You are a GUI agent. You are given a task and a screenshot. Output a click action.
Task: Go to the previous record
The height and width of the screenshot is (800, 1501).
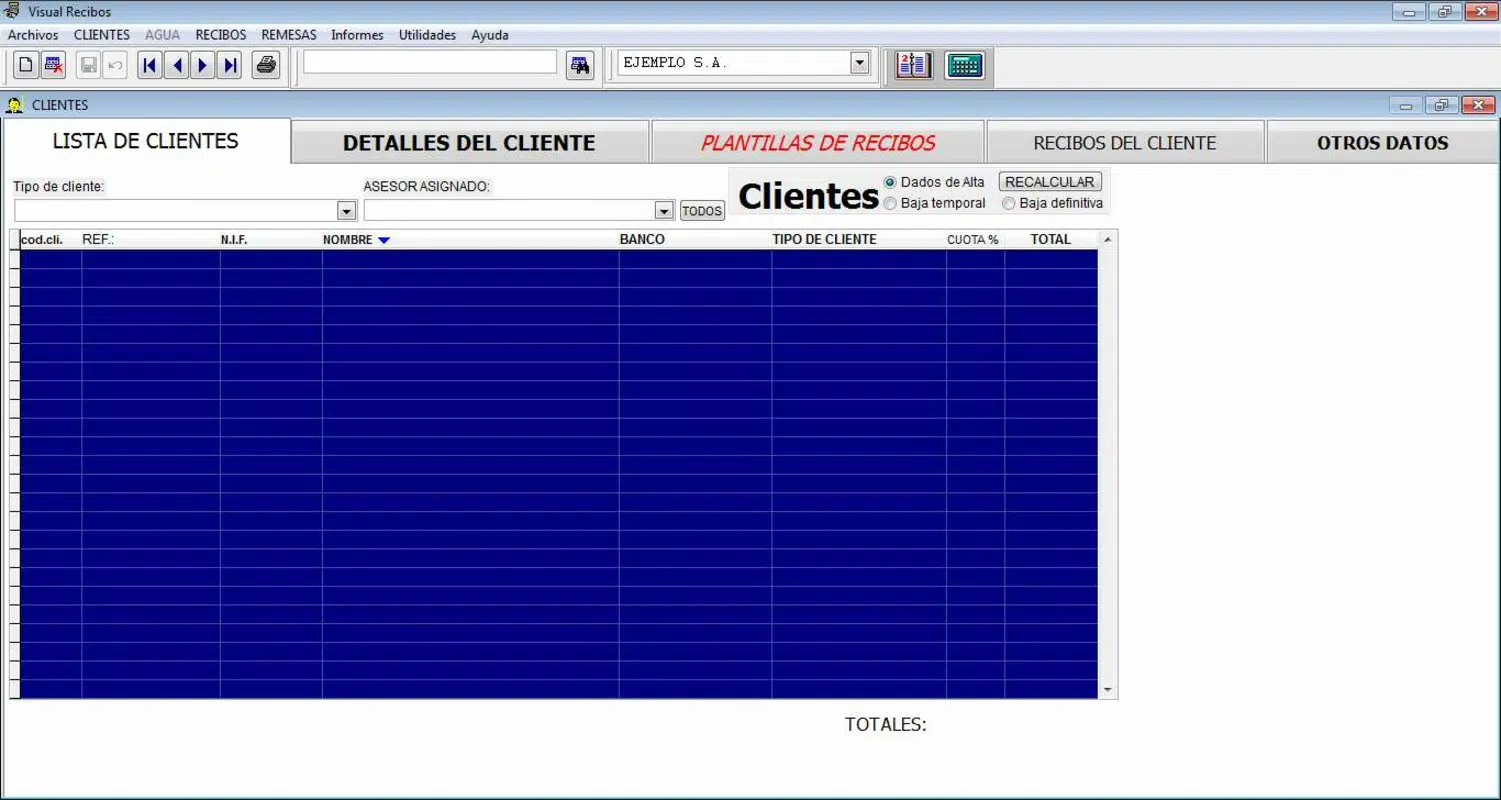(177, 66)
